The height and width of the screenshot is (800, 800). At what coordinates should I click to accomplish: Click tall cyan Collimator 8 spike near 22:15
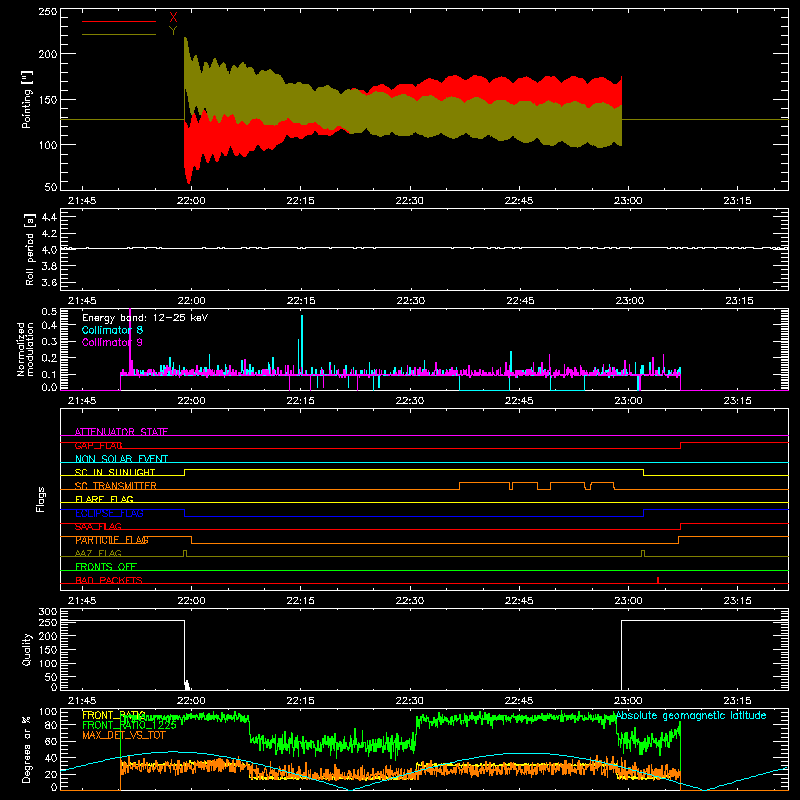coord(302,344)
